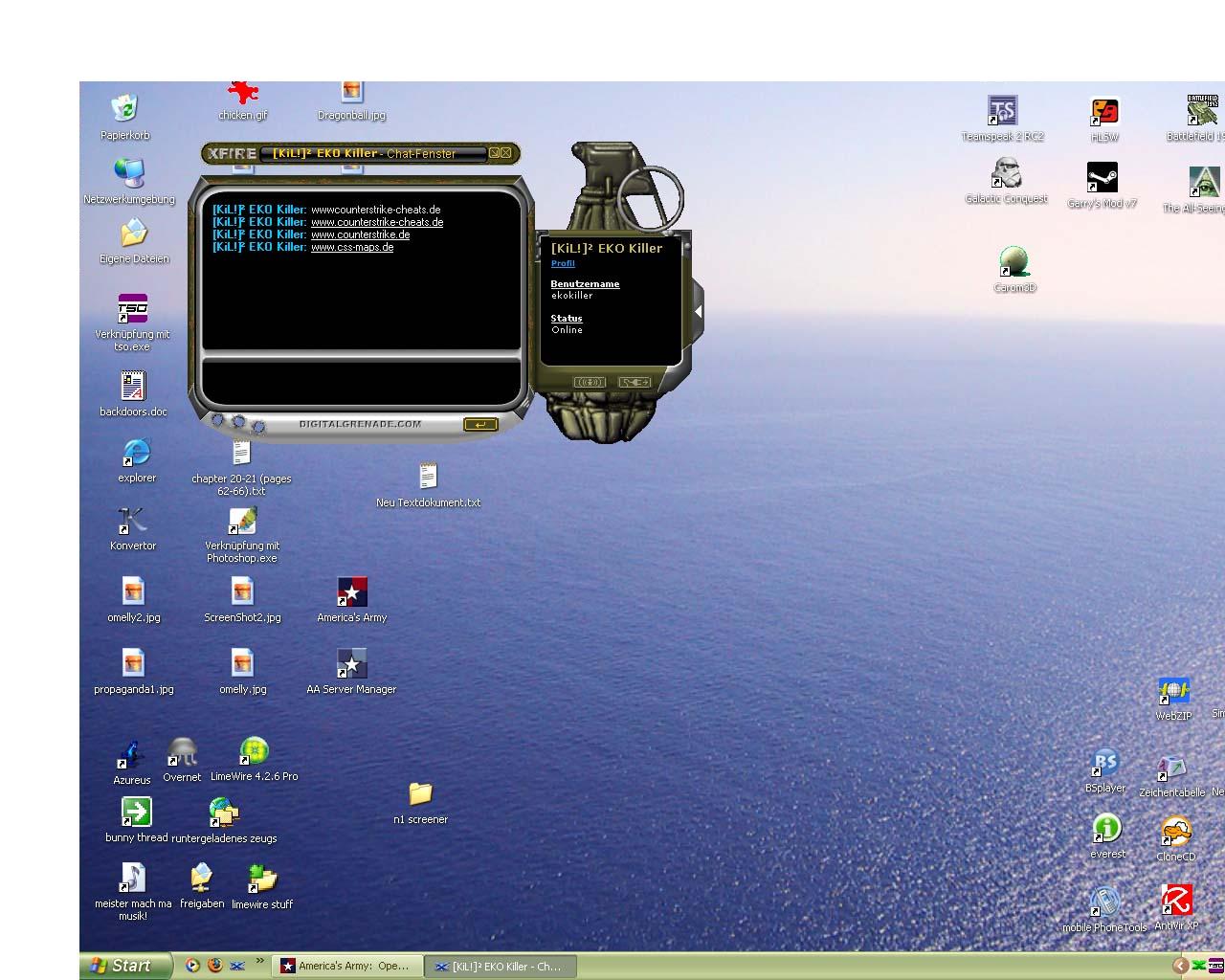1225x980 pixels.
Task: Open Neu Textdokument.txt file
Action: tap(428, 485)
